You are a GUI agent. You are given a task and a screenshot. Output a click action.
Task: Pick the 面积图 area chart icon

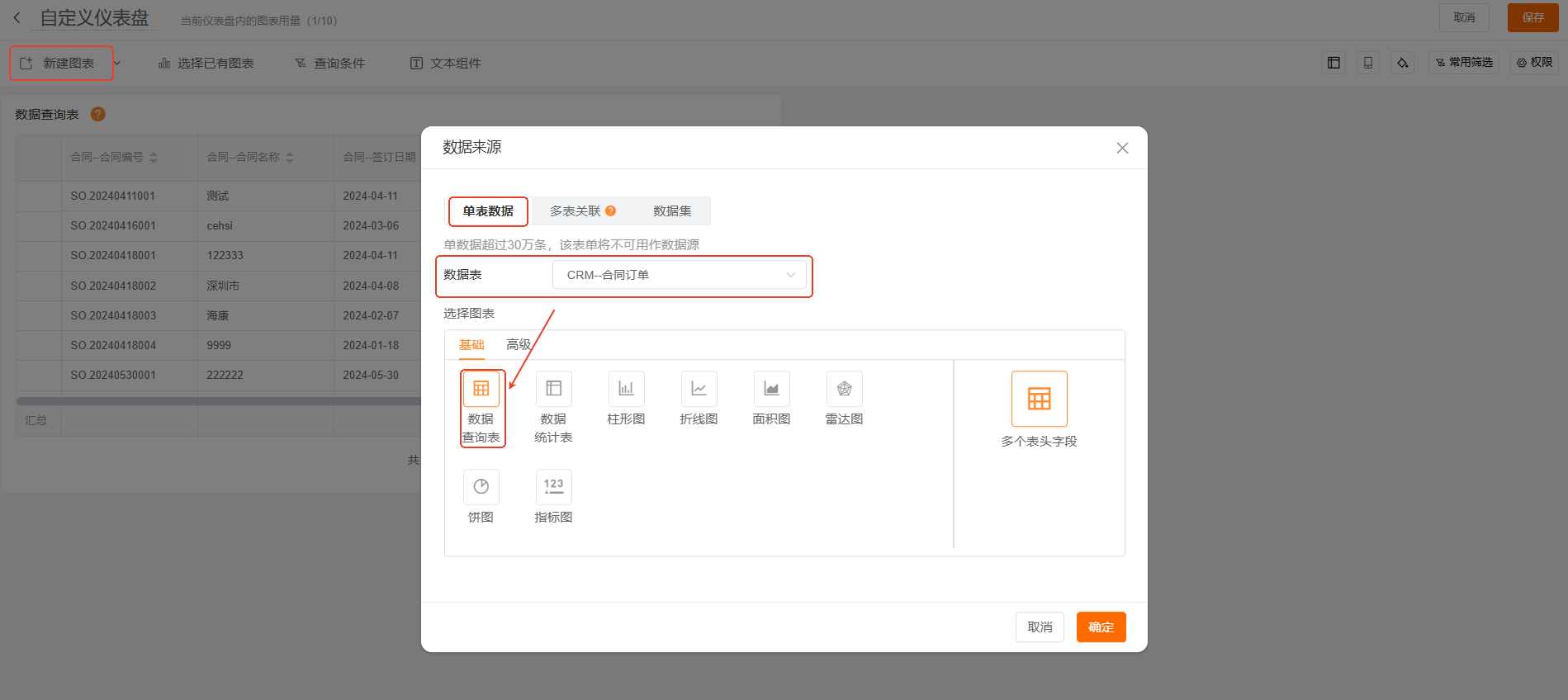tap(771, 389)
